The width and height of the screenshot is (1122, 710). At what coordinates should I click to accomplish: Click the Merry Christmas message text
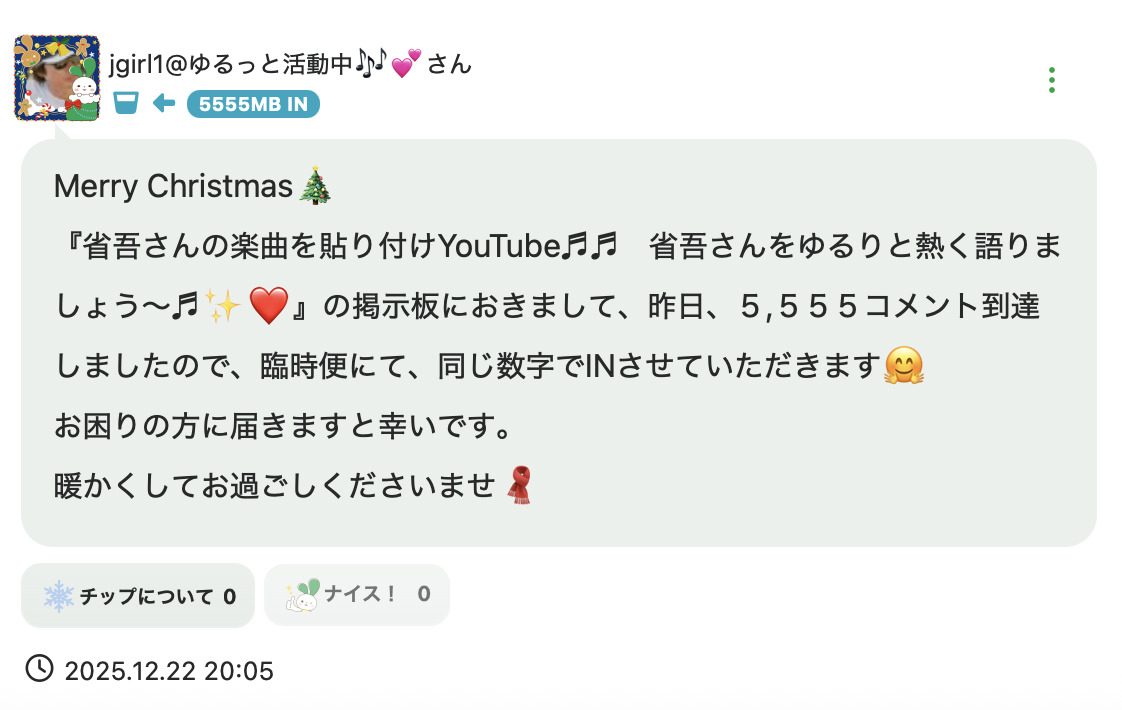[173, 186]
